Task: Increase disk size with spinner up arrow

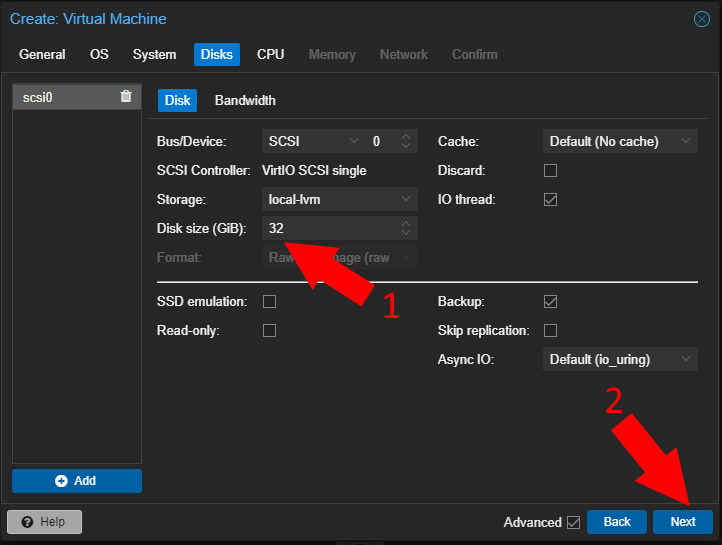Action: (x=406, y=224)
